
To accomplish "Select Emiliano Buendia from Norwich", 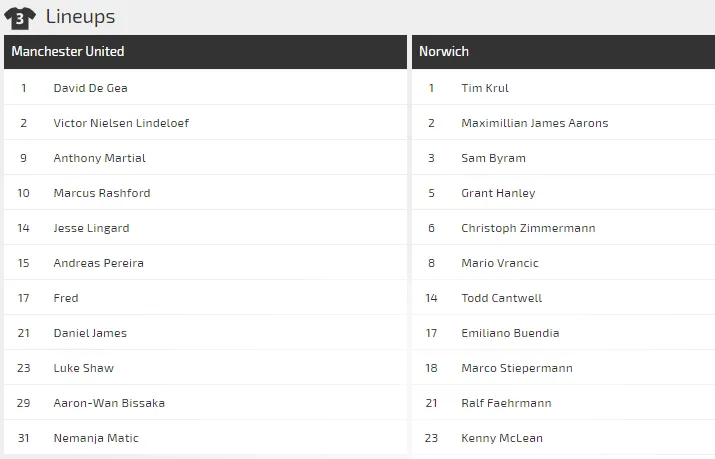I will click(510, 333).
